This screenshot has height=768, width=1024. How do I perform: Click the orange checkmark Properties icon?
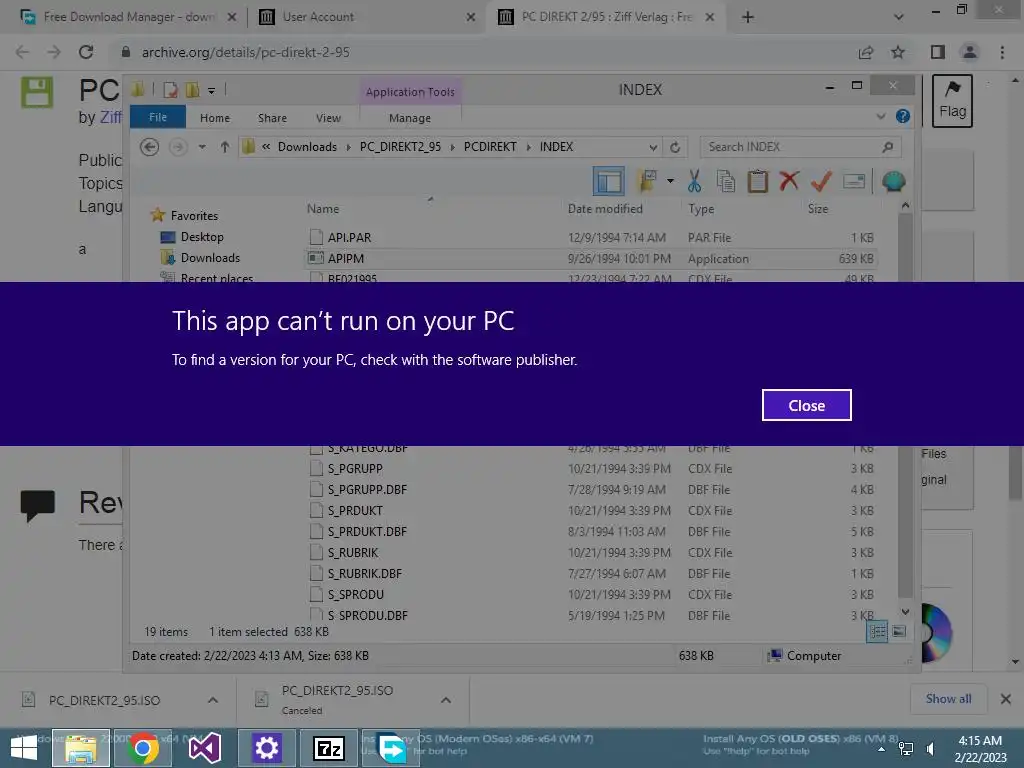point(821,181)
